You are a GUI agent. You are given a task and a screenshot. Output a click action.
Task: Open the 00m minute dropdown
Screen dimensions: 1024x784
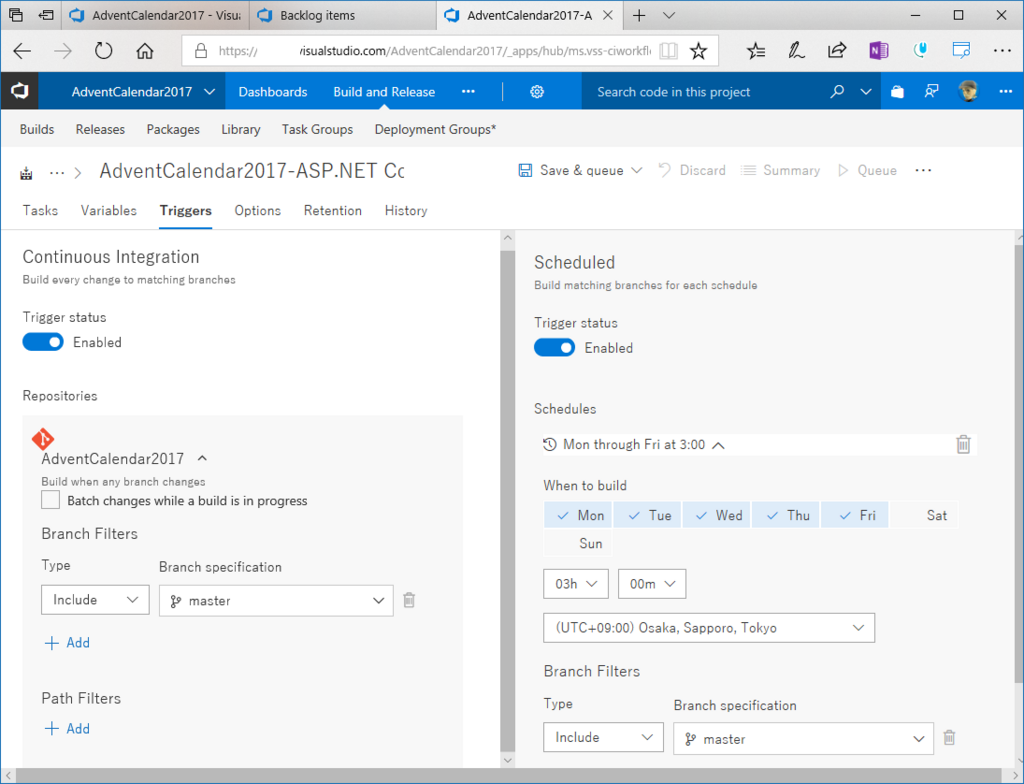tap(652, 584)
